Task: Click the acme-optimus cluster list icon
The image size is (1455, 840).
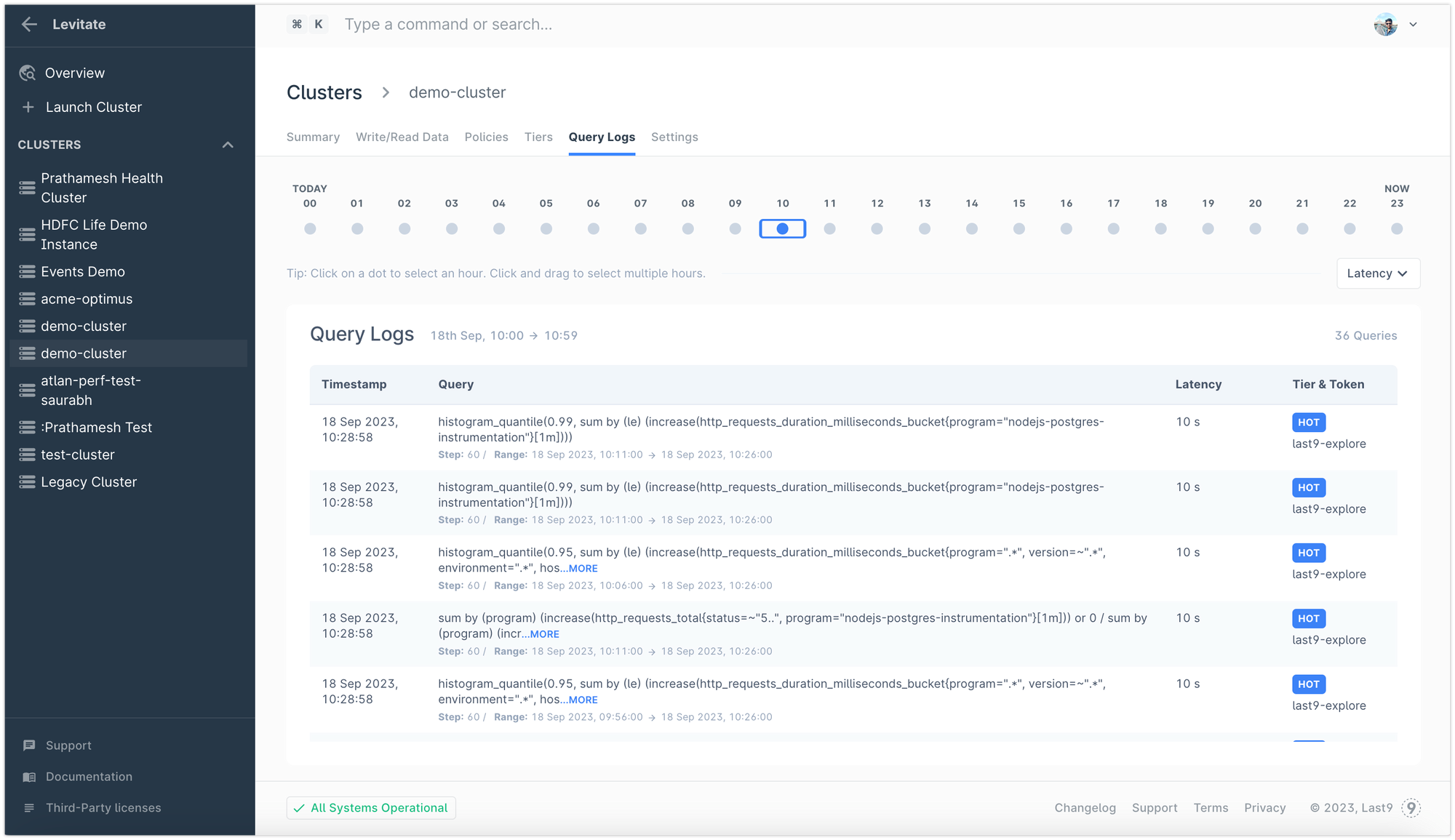Action: click(x=27, y=299)
